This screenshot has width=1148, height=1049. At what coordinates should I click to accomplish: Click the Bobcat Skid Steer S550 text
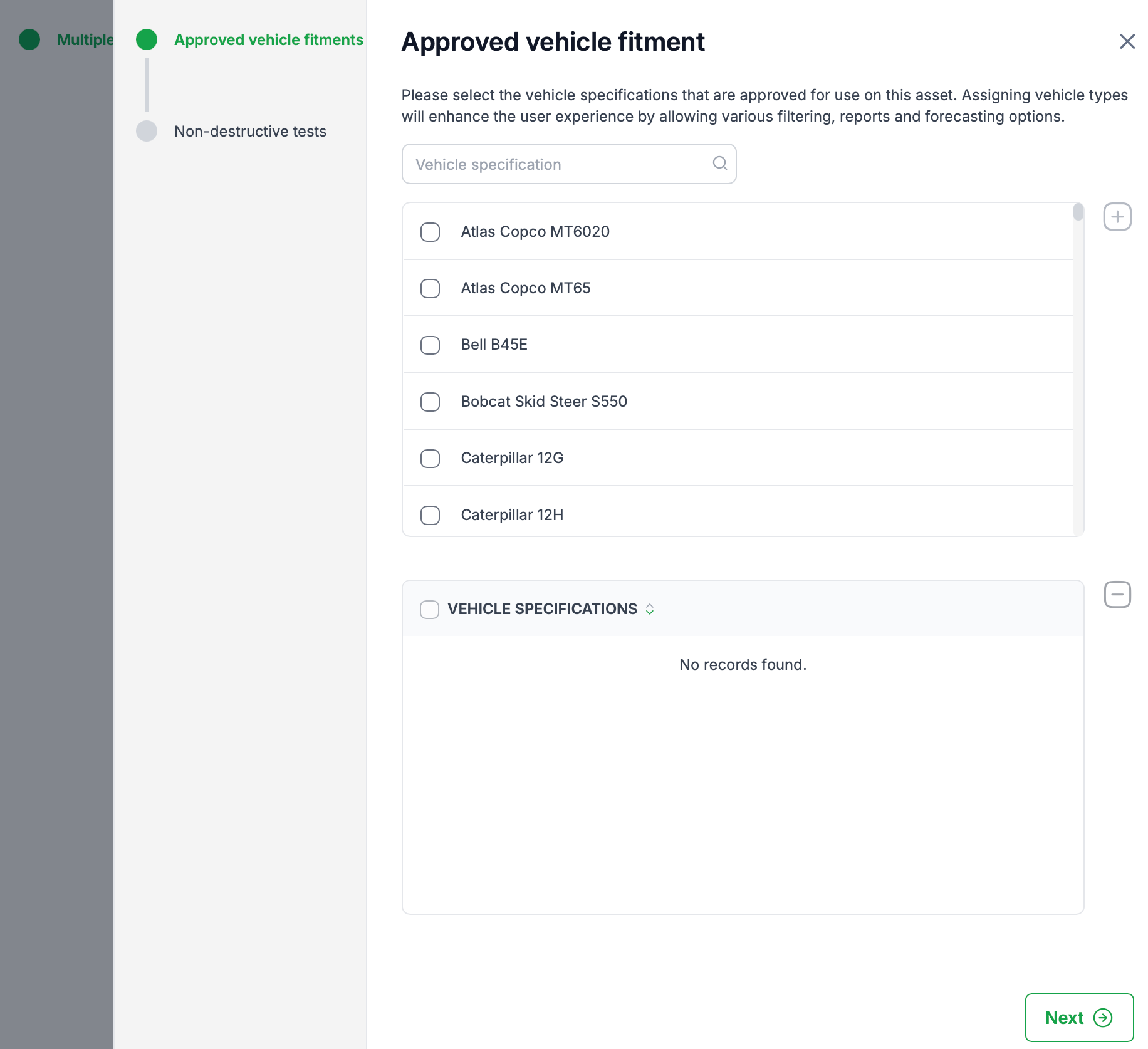544,402
